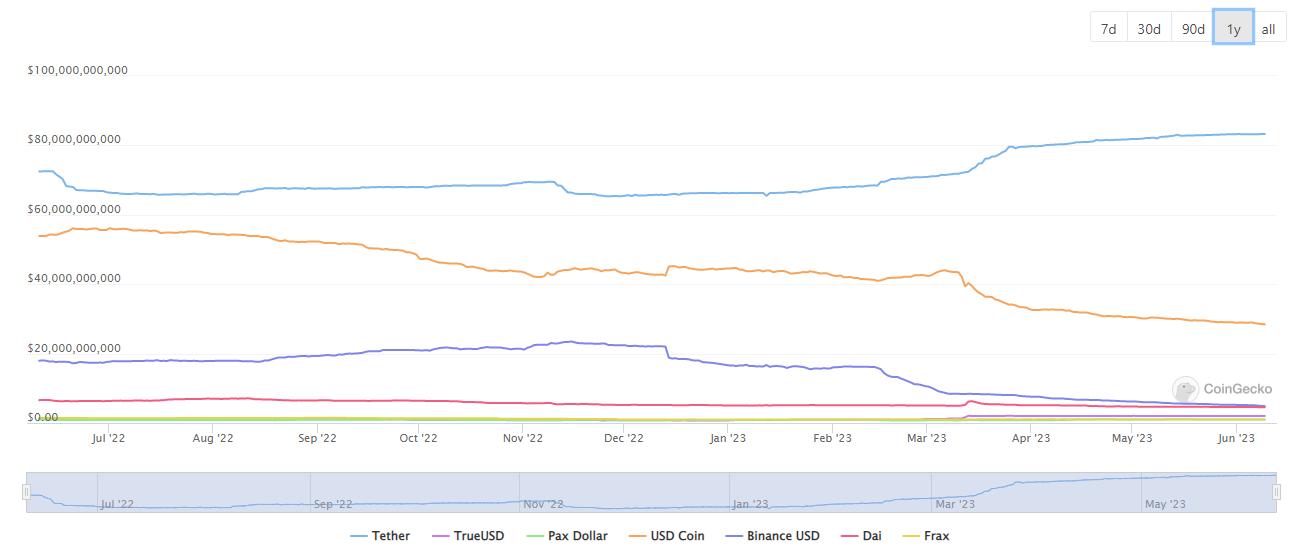Click the CoinGecko watermark text
Image resolution: width=1289 pixels, height=551 pixels.
pyautogui.click(x=1238, y=390)
